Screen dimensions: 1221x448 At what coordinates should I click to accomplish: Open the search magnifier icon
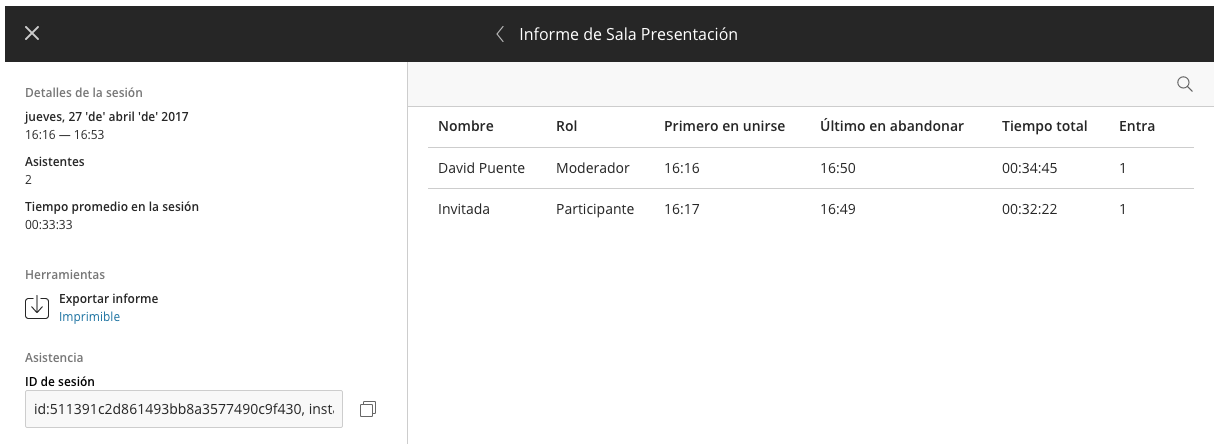1185,84
